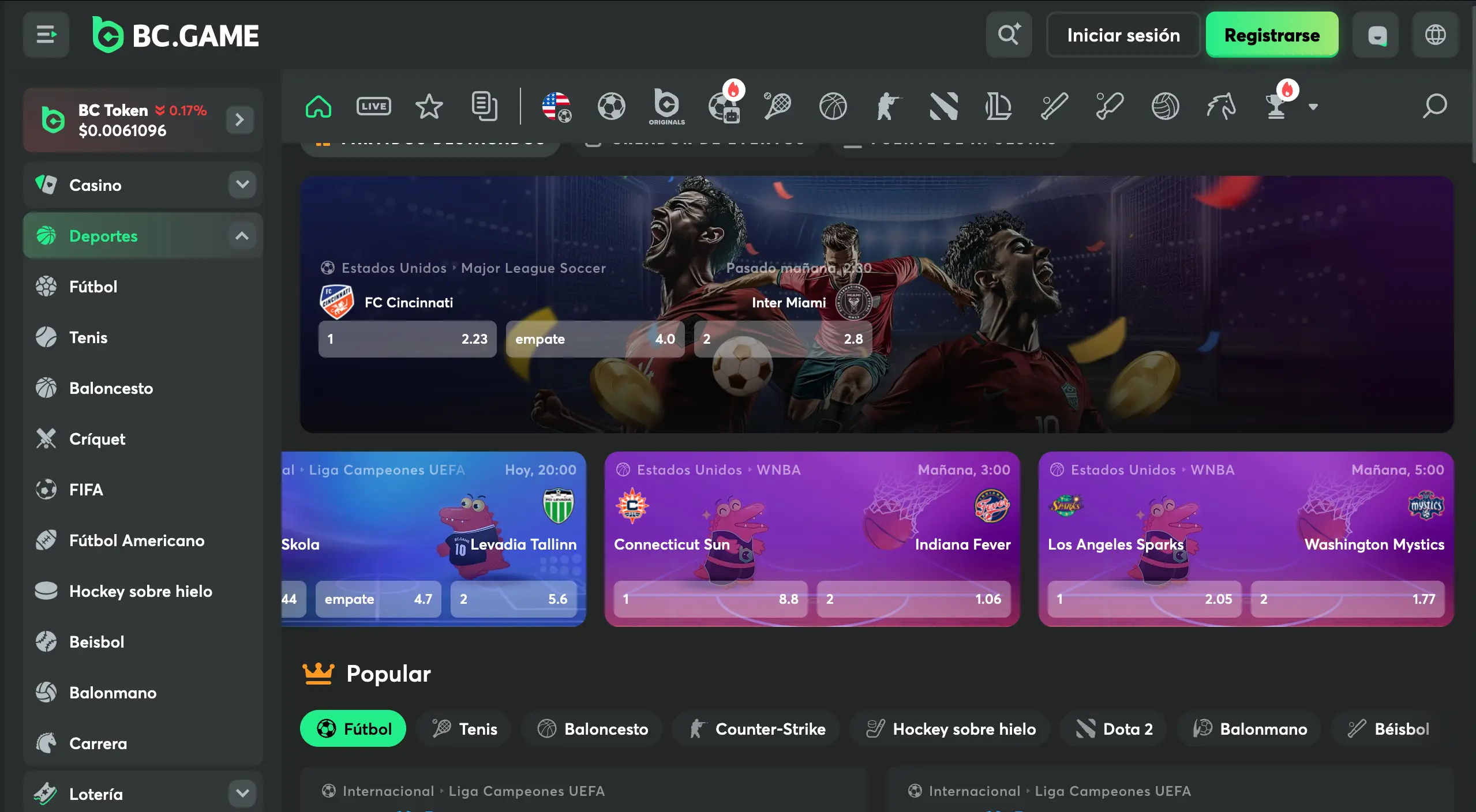Image resolution: width=1476 pixels, height=812 pixels.
Task: Bet on Los Angeles Sparks at 2.05
Action: click(1145, 599)
